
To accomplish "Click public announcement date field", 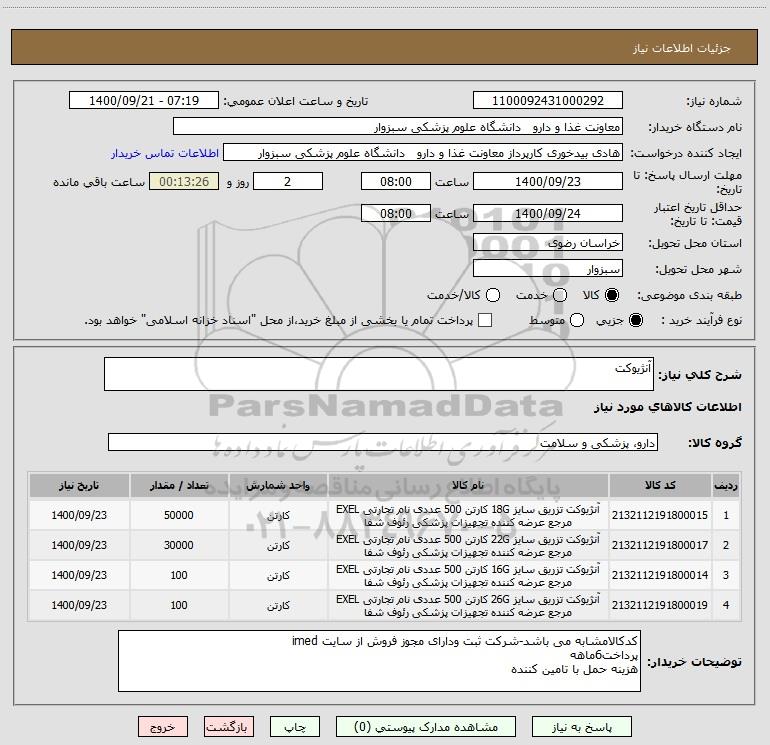I will (x=144, y=101).
